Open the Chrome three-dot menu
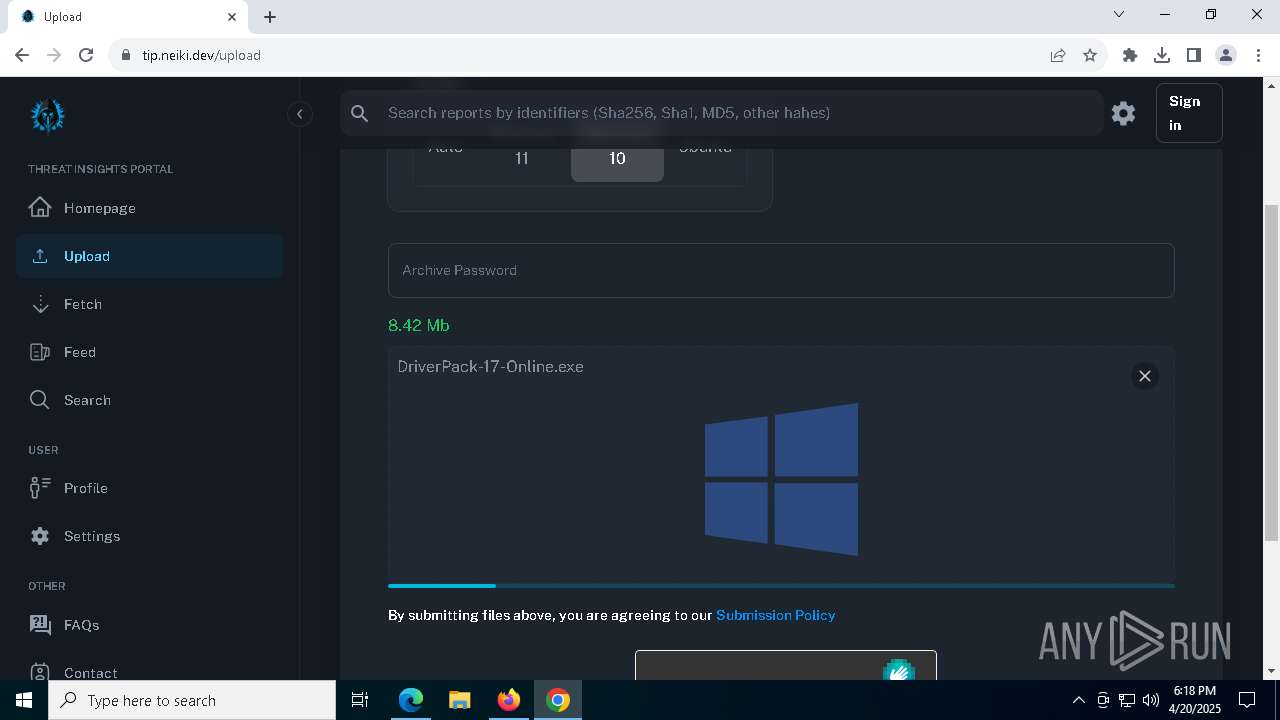 point(1258,55)
